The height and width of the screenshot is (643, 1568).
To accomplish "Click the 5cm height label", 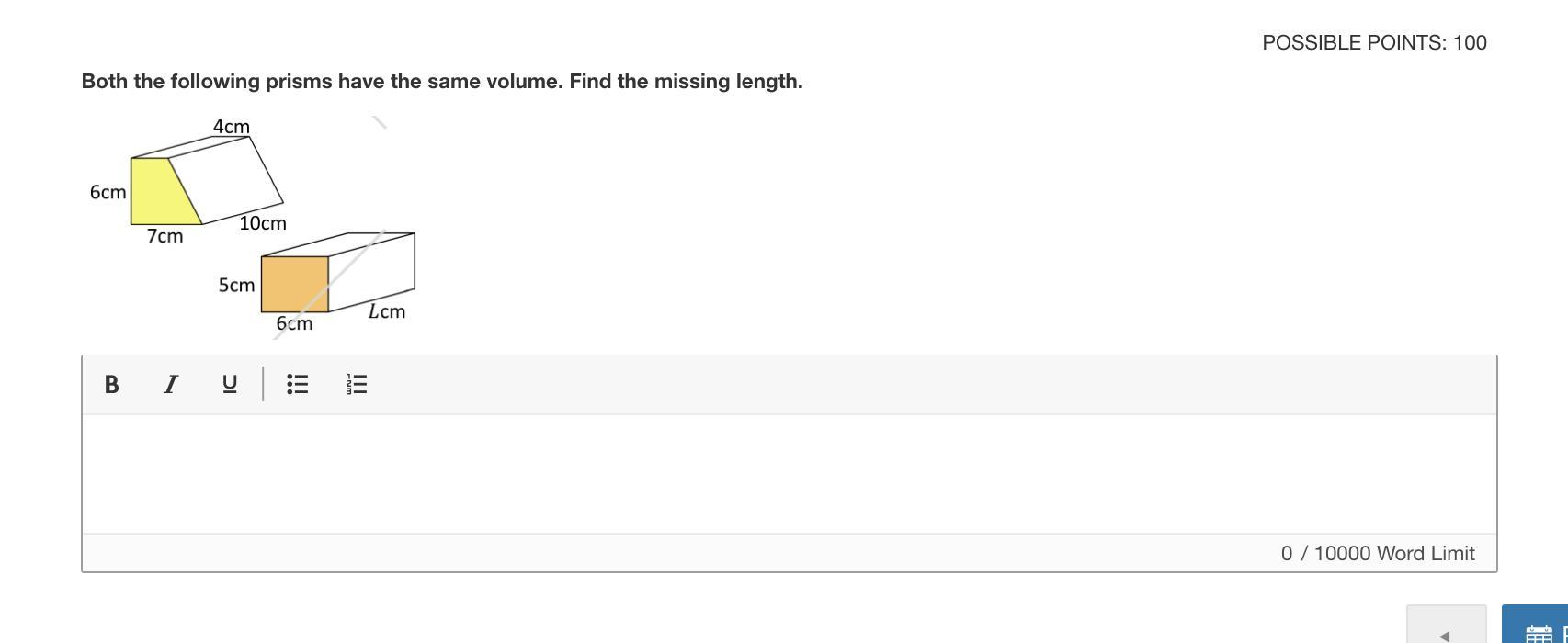I will [237, 285].
